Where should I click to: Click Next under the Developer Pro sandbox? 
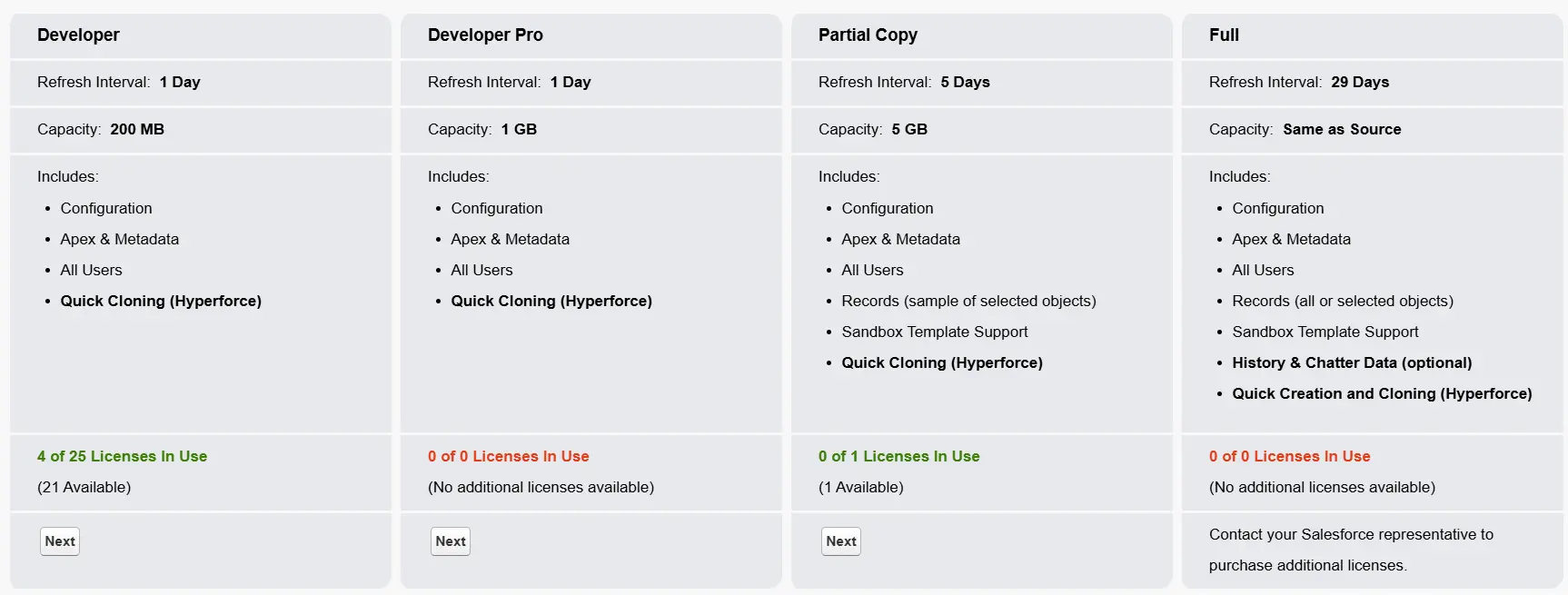tap(451, 541)
